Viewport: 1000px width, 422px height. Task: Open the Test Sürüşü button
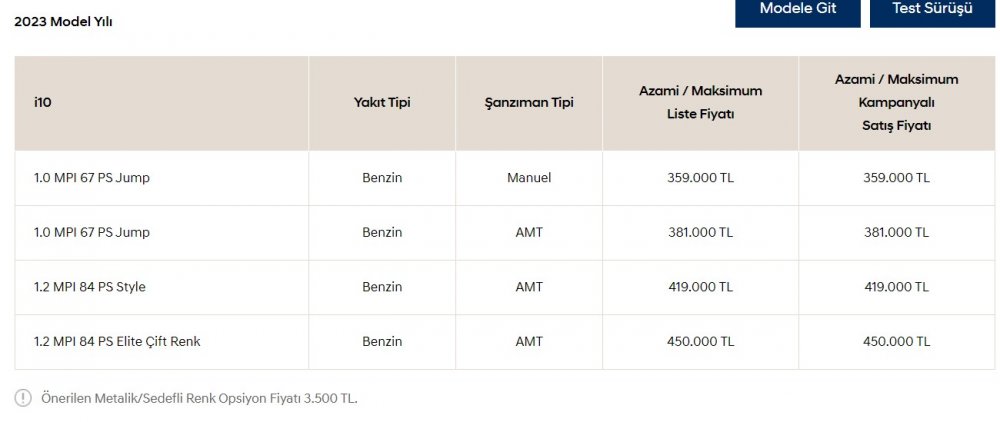(932, 11)
